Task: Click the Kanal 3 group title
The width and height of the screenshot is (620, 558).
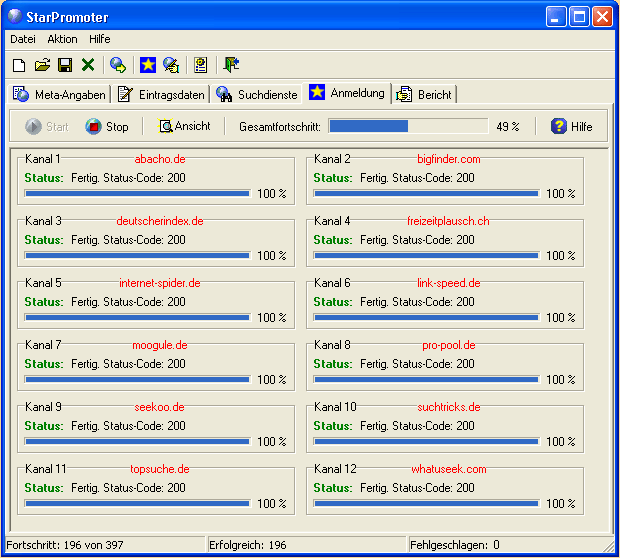Action: [43, 221]
